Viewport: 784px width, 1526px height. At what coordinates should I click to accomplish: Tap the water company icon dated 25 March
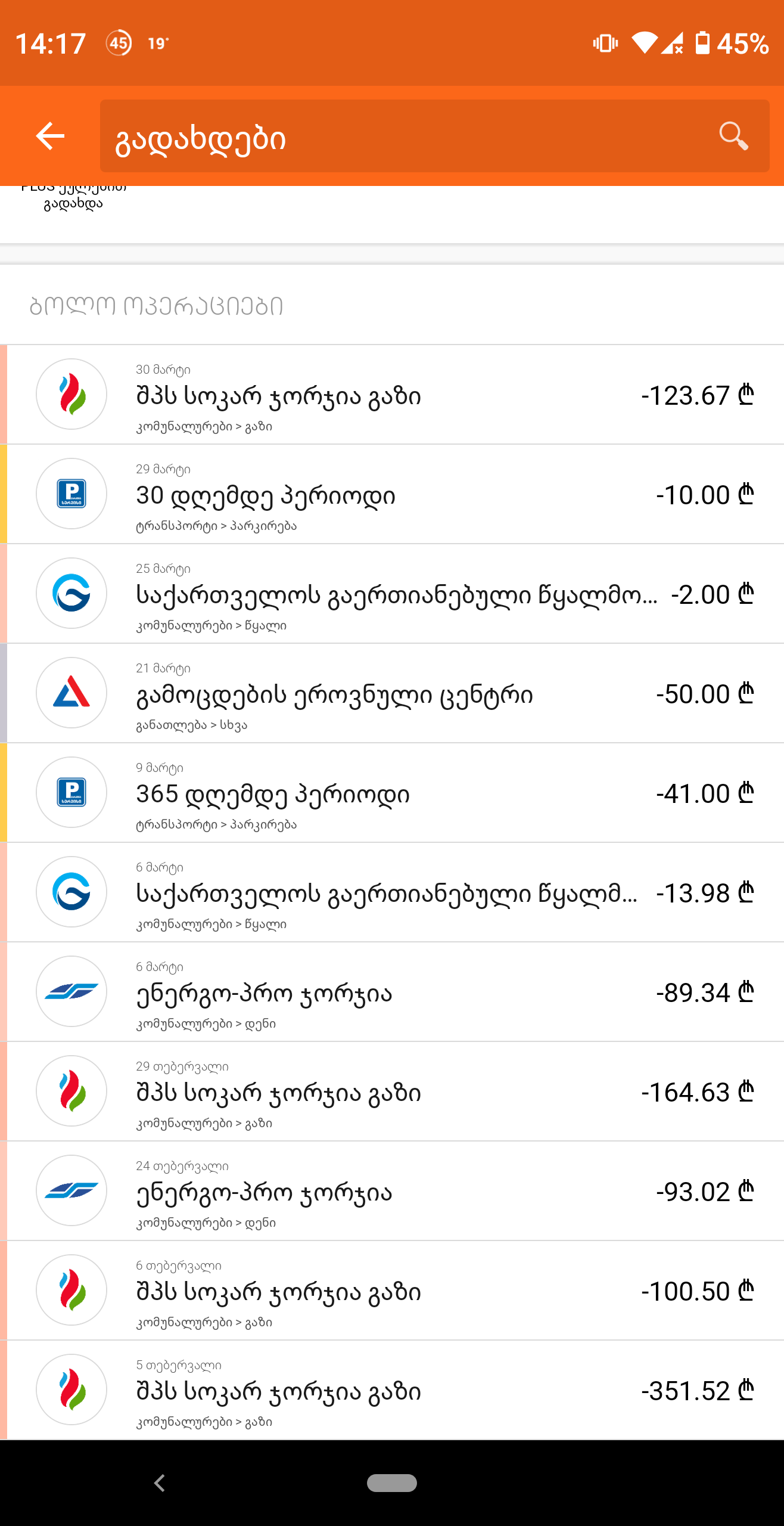71,593
